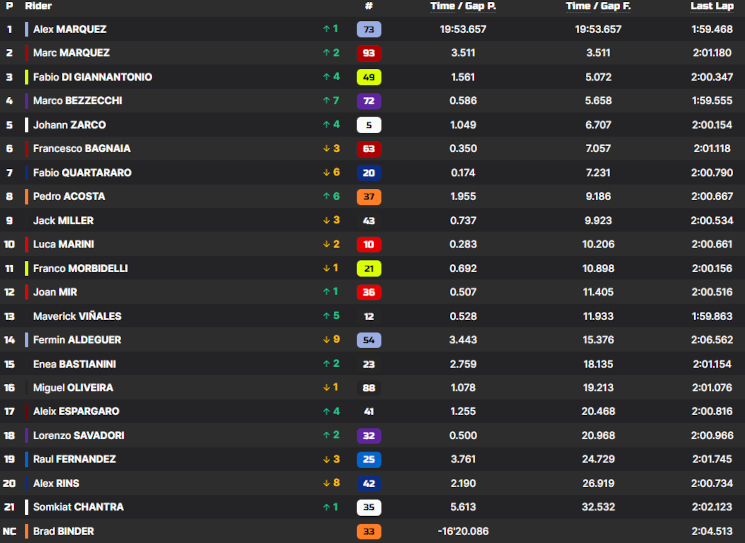Click Brad Binder's orange 33 badge
The width and height of the screenshot is (745, 543).
point(369,531)
